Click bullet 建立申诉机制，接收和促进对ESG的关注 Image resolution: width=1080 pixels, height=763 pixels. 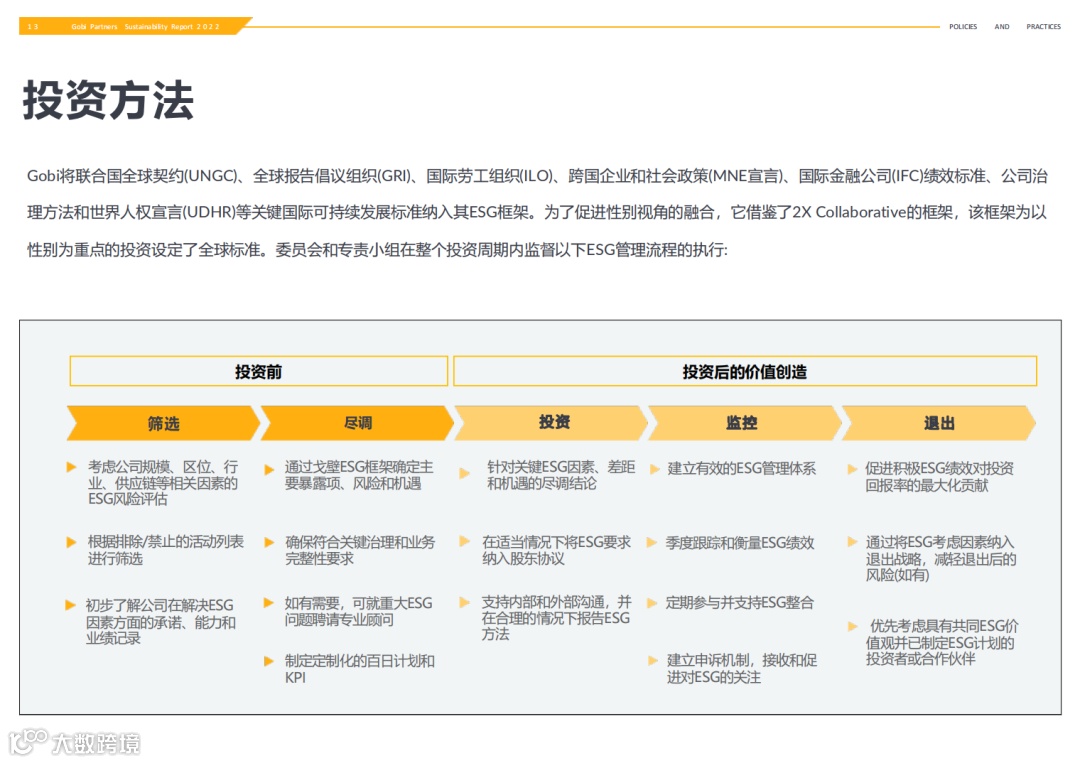click(742, 669)
